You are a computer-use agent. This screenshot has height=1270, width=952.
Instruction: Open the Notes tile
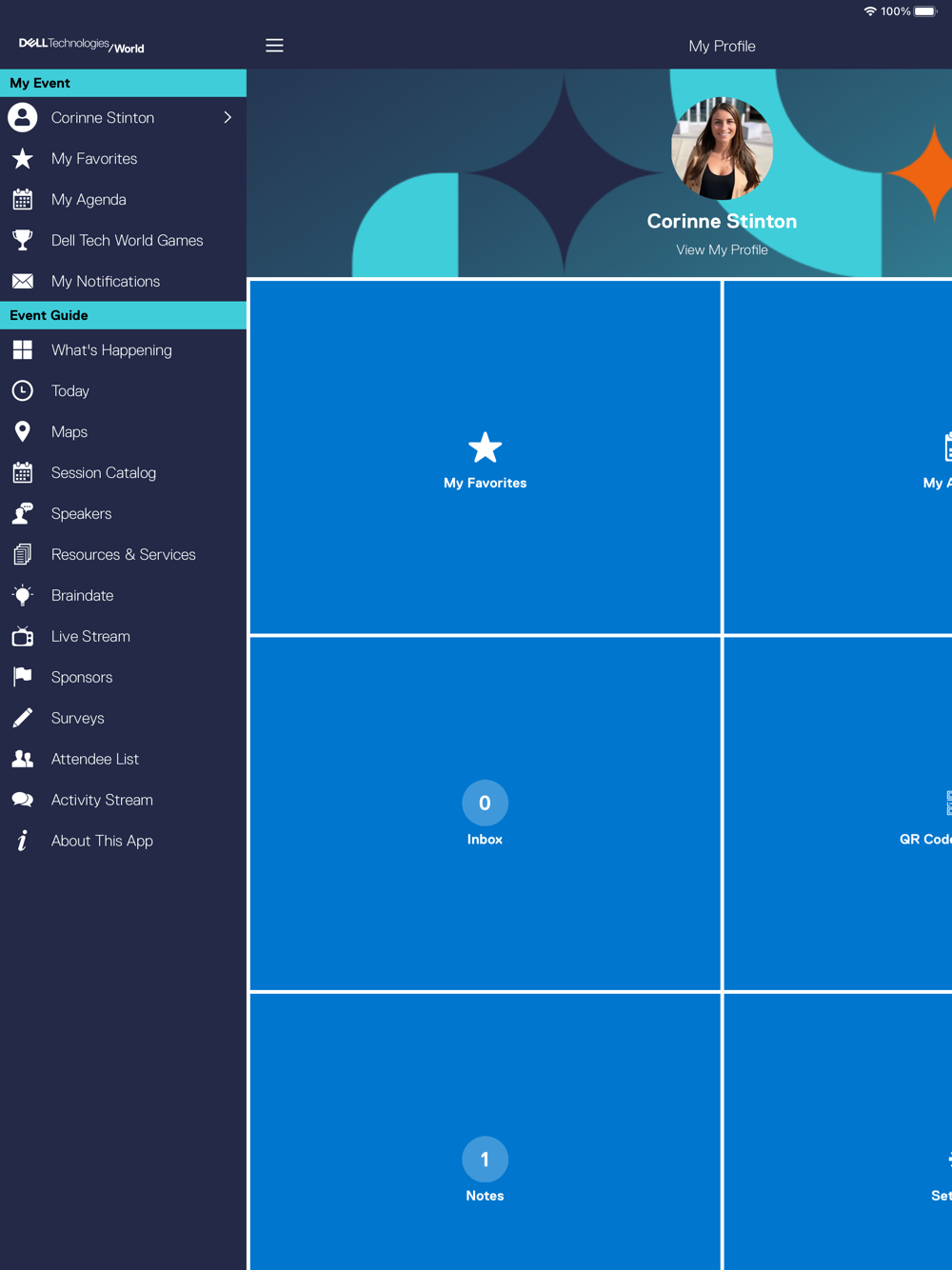pos(485,1132)
